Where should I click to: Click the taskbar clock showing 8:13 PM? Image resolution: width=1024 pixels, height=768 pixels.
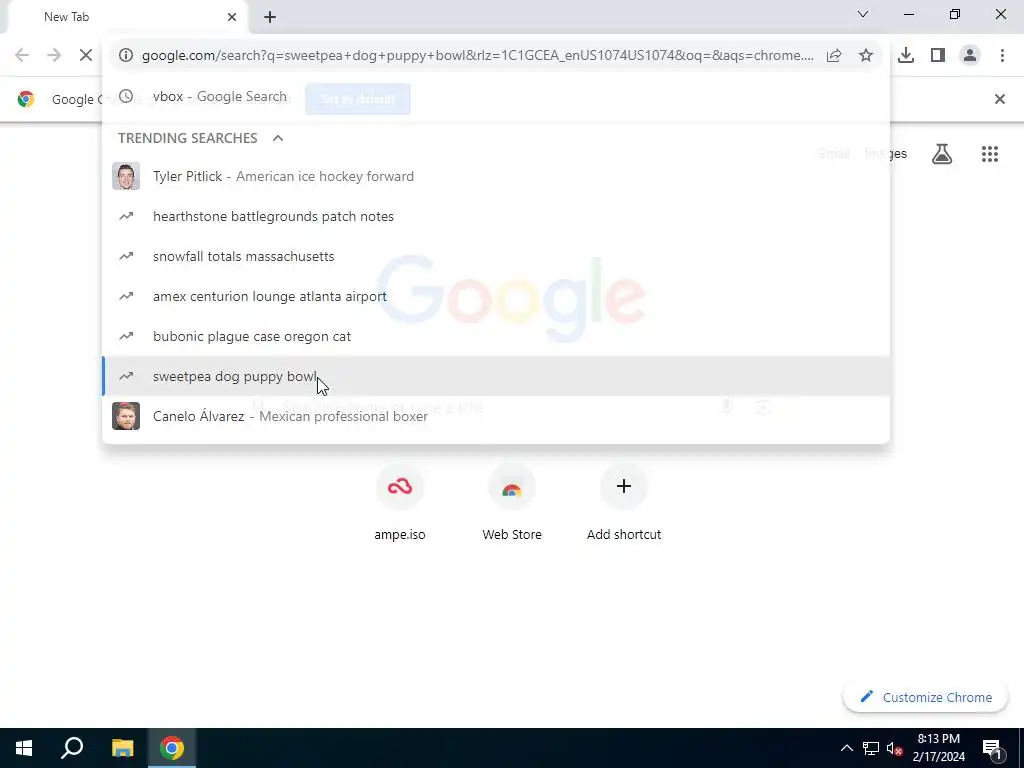tap(938, 748)
